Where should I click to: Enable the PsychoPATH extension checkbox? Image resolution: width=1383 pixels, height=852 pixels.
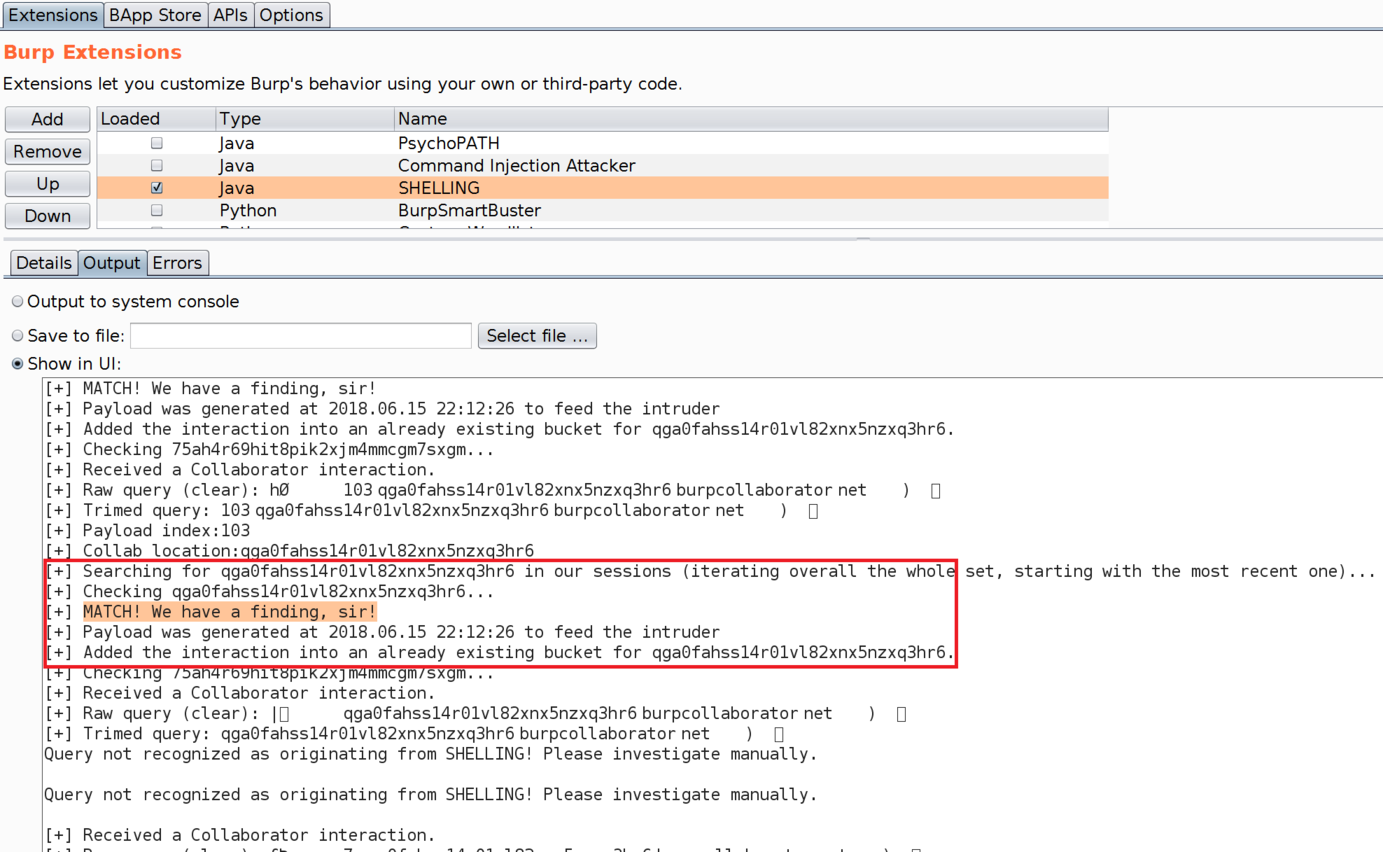coord(156,143)
